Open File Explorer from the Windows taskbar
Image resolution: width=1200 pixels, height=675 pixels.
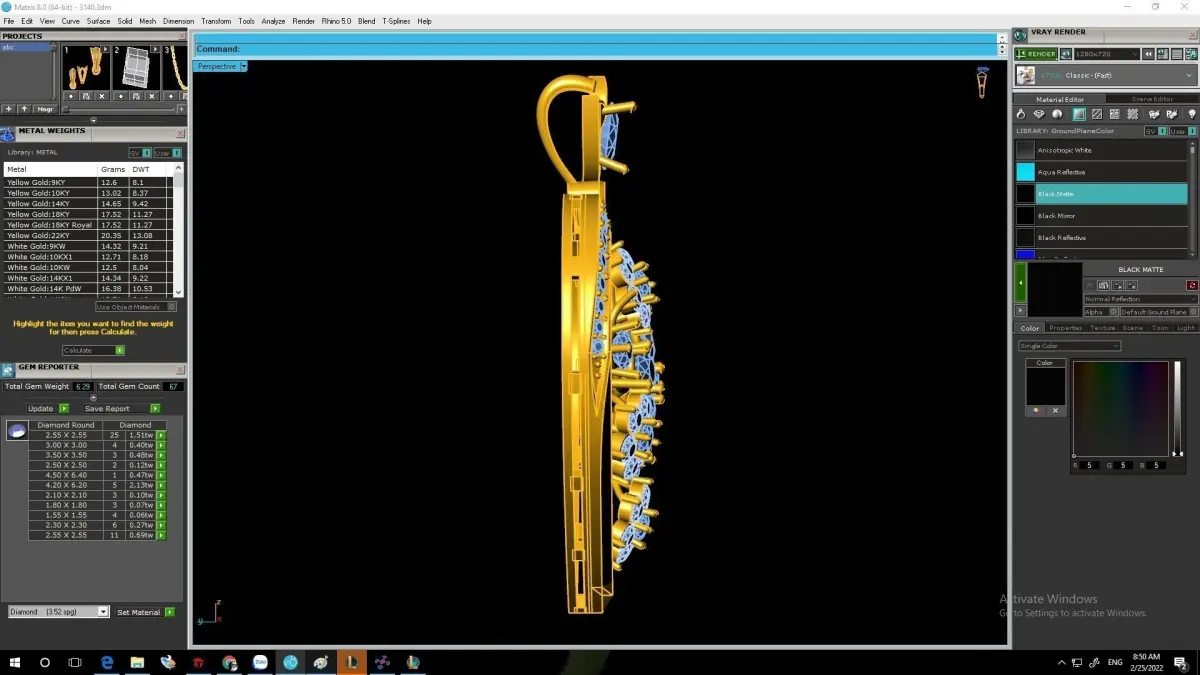click(x=137, y=662)
